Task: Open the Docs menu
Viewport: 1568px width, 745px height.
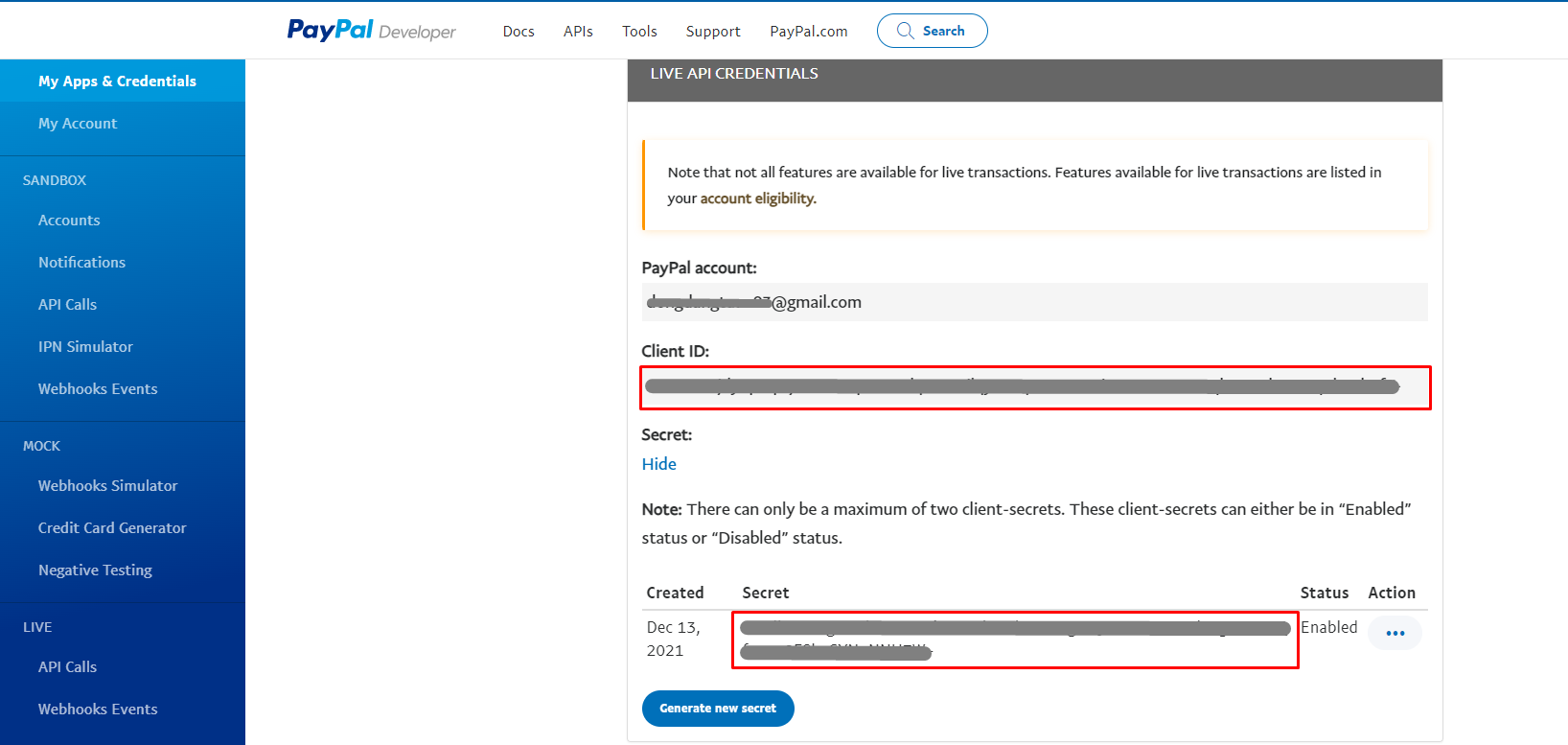Action: (519, 32)
